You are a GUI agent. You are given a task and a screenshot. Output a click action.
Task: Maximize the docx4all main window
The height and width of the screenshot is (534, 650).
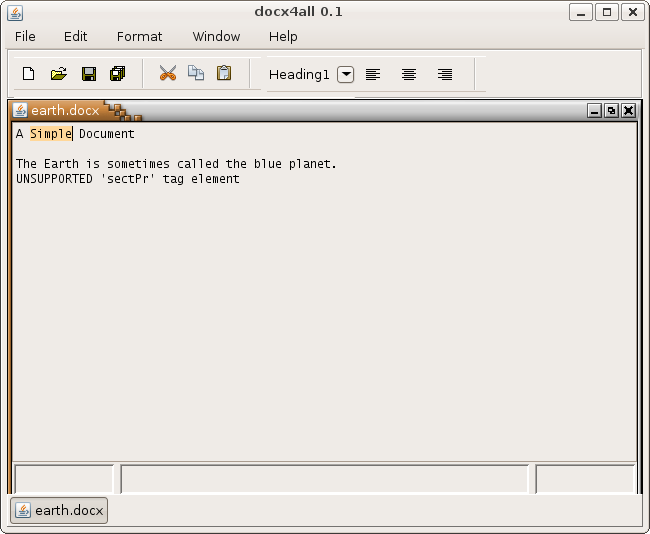607,12
